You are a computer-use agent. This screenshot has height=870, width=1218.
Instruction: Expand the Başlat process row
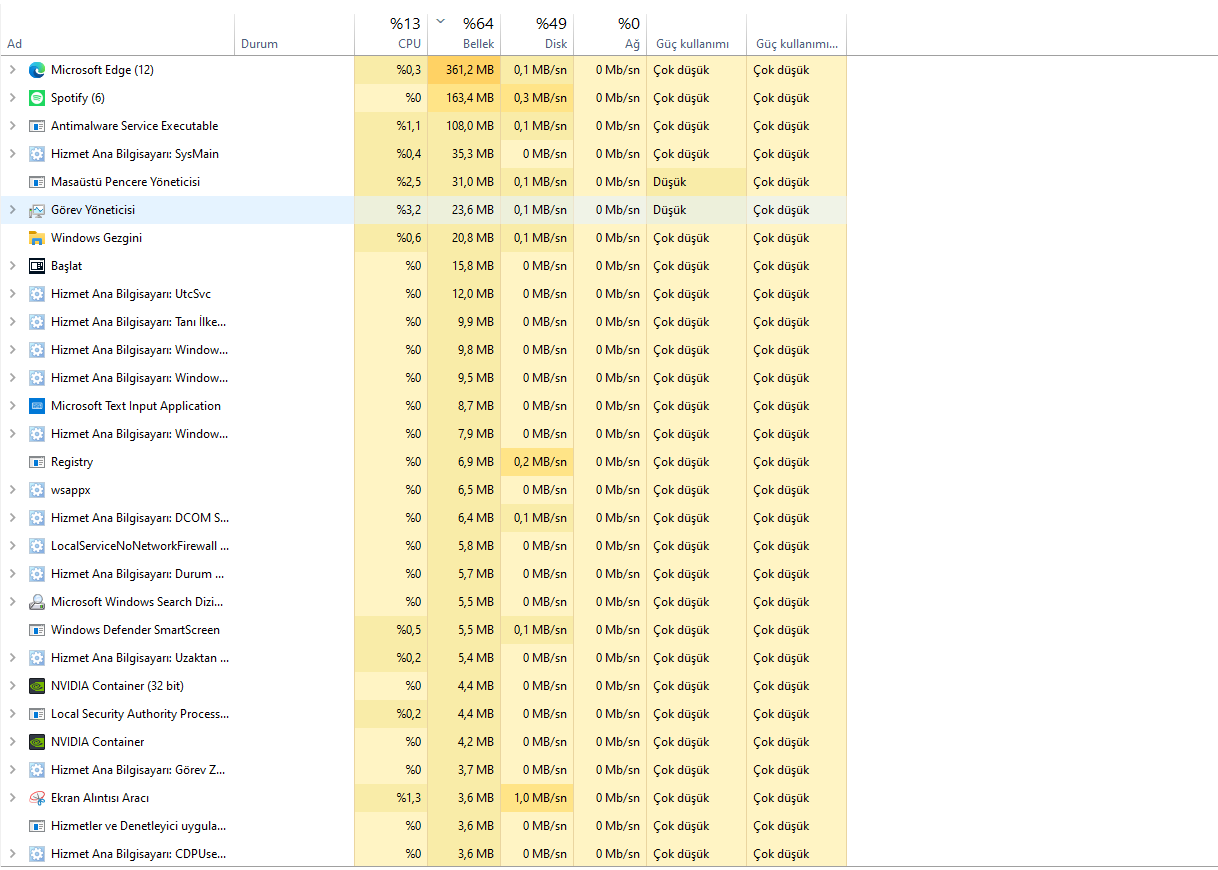pyautogui.click(x=12, y=266)
